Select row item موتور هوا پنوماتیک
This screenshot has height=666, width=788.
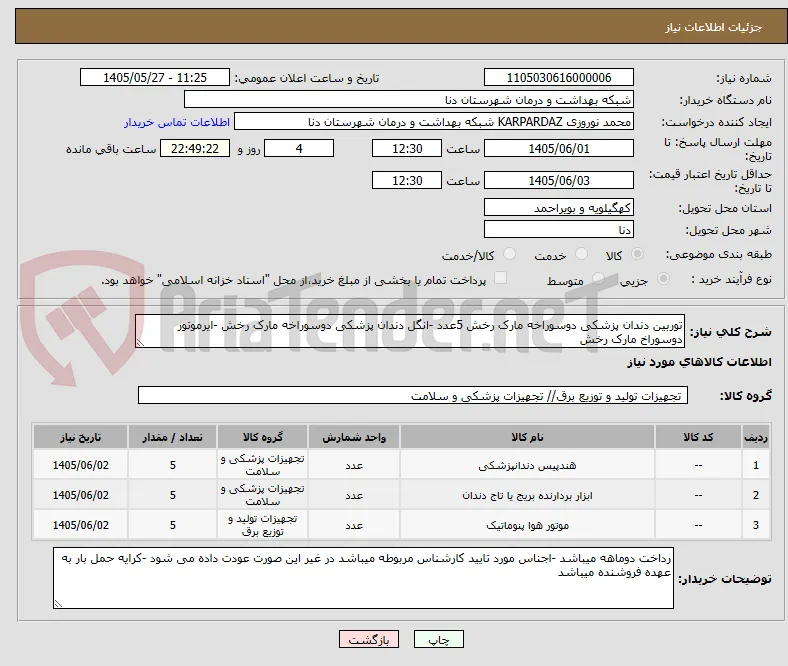pos(527,525)
